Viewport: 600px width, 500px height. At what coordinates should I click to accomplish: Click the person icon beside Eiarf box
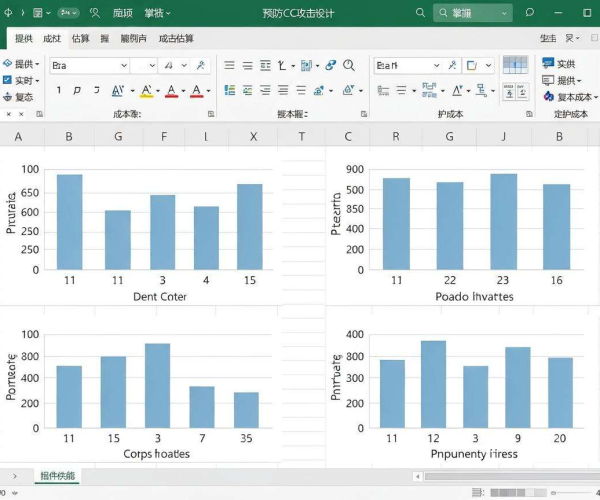point(452,65)
